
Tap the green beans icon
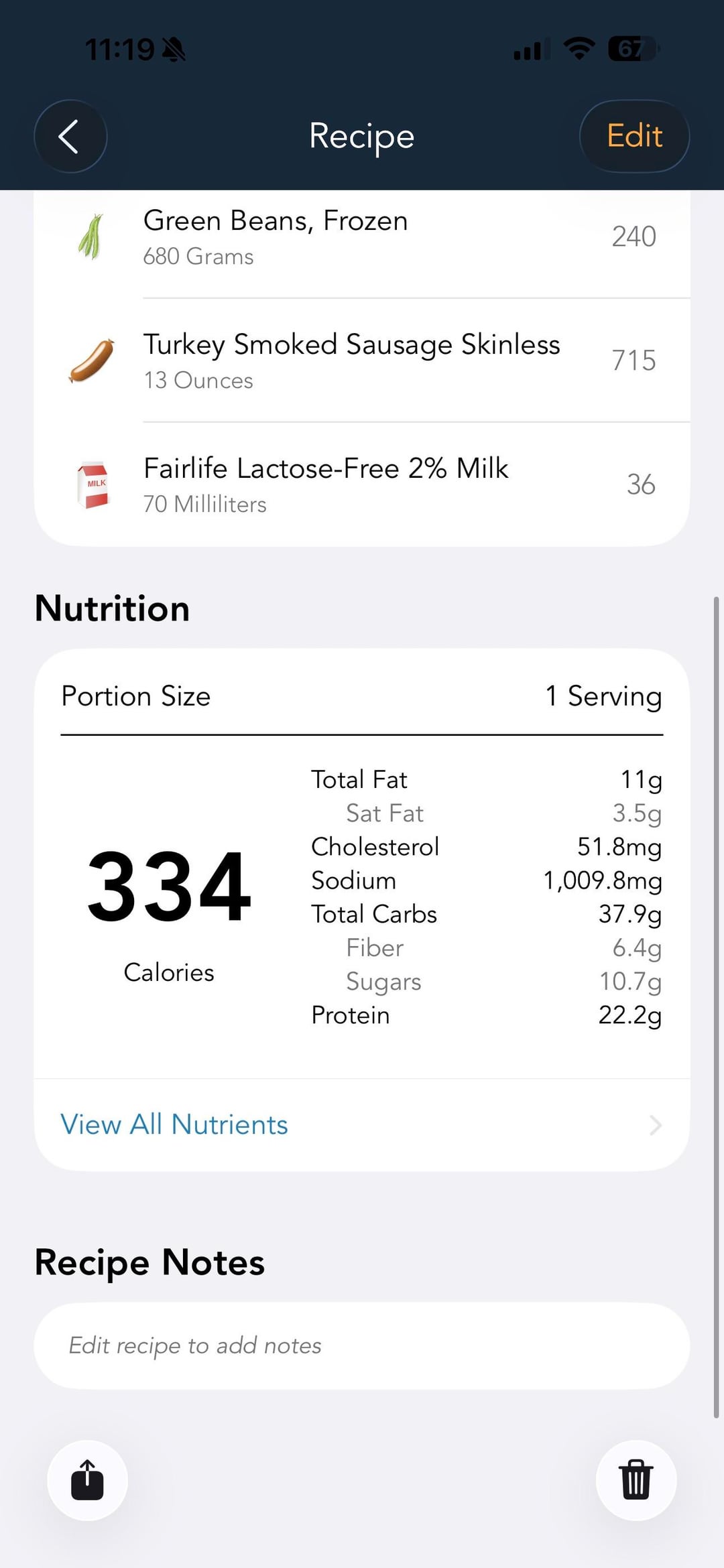[91, 237]
